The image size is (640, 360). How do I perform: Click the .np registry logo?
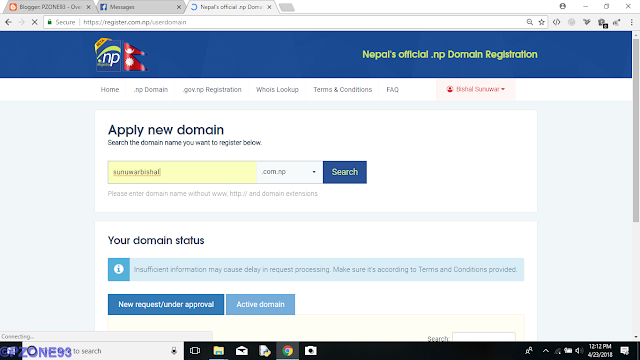(108, 56)
